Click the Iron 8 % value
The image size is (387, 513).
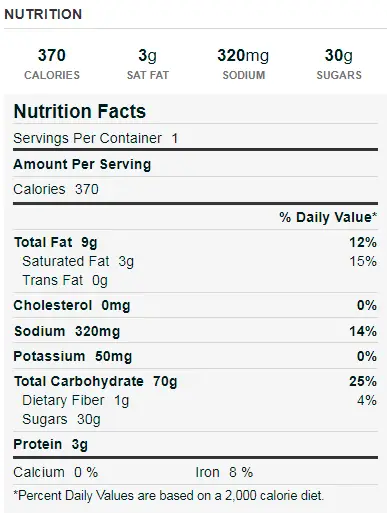(224, 472)
